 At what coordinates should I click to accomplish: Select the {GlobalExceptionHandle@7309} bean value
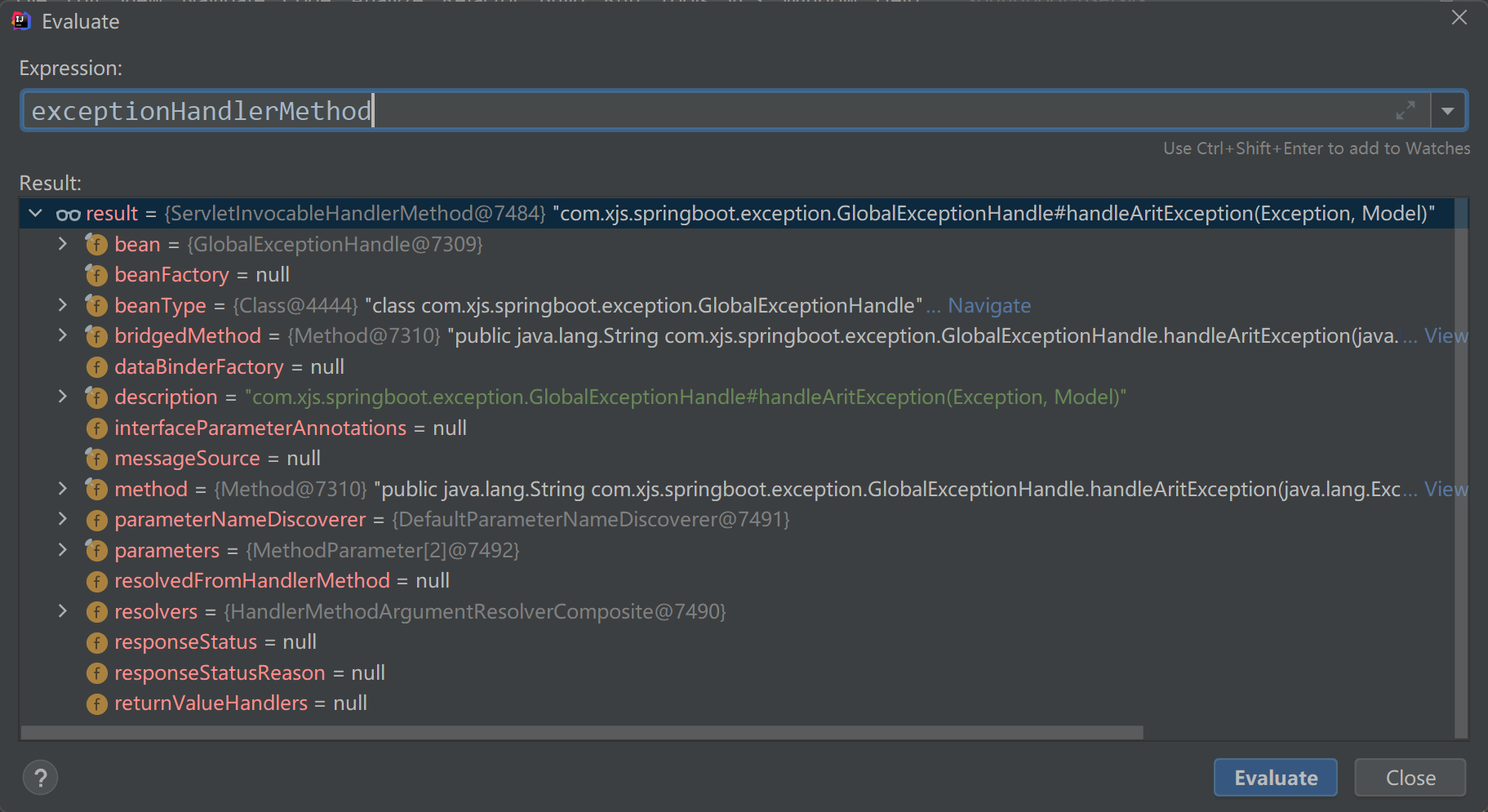[335, 244]
